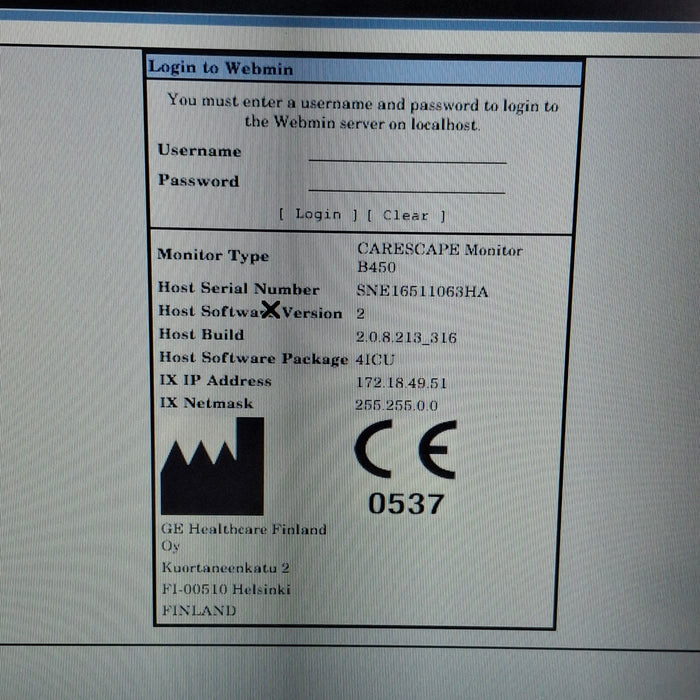Click the Clear button
This screenshot has width=700, height=700.
[406, 216]
